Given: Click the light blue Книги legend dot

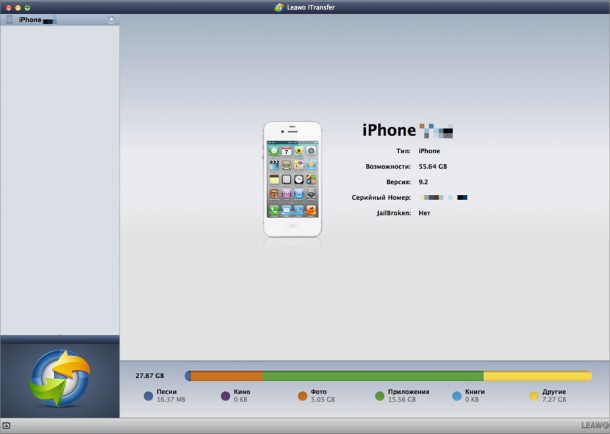Looking at the screenshot, I should click(x=457, y=396).
